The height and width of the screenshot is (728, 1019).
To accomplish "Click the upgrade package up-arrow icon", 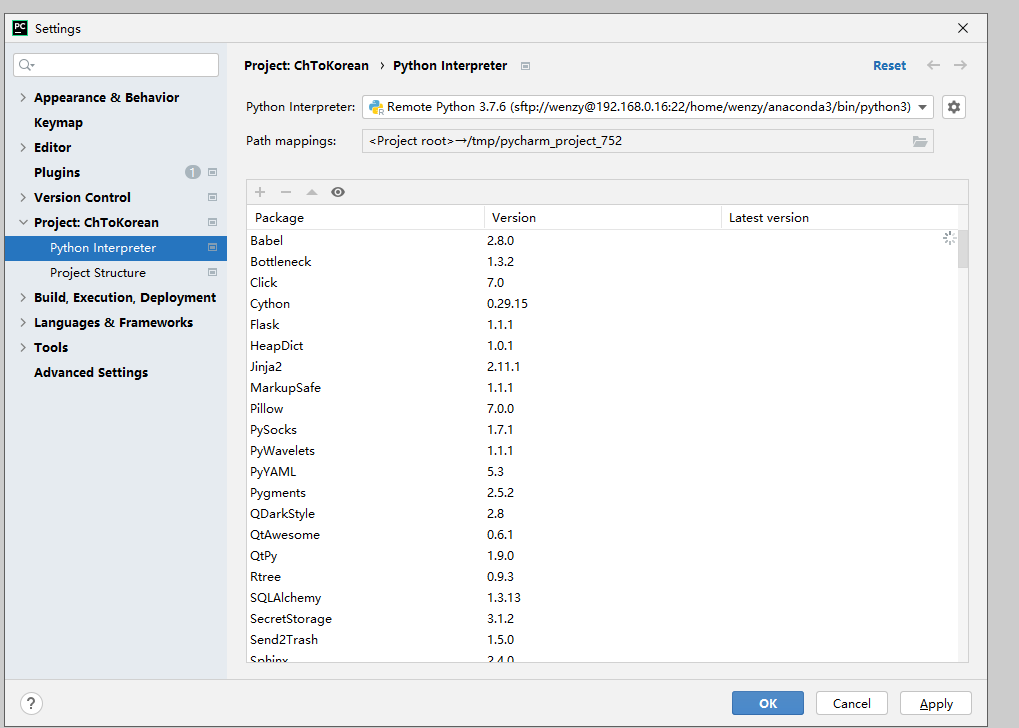I will (x=312, y=192).
